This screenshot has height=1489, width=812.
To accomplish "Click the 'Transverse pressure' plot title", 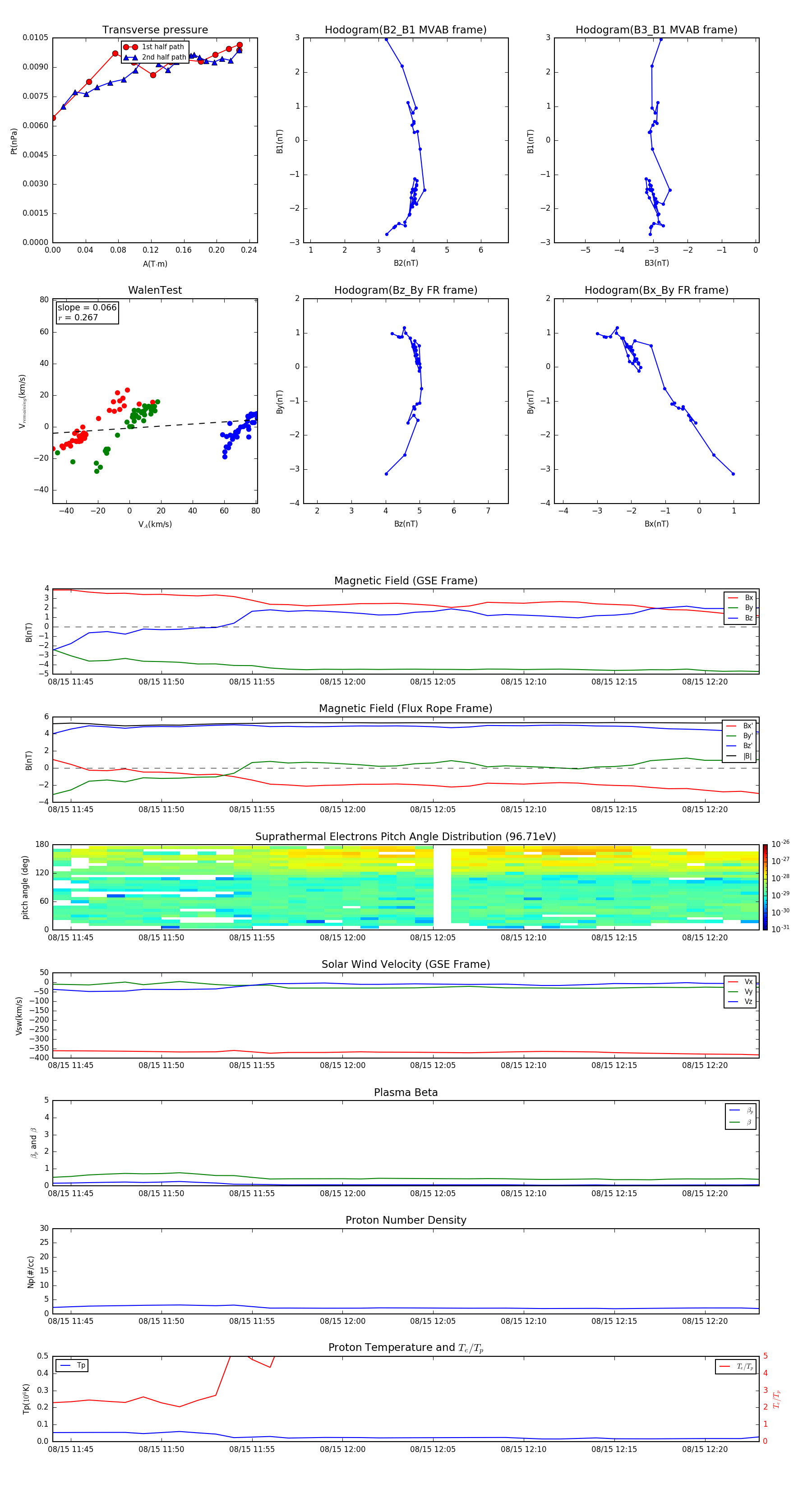I will point(155,30).
